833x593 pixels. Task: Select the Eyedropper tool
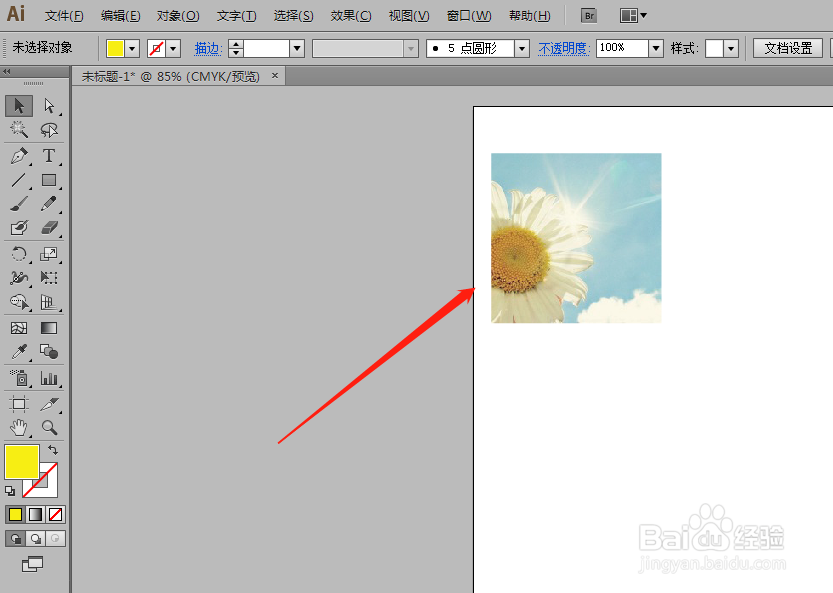coord(19,352)
